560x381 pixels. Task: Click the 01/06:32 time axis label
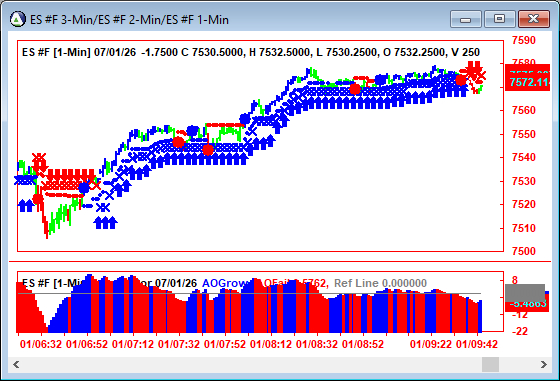41,344
